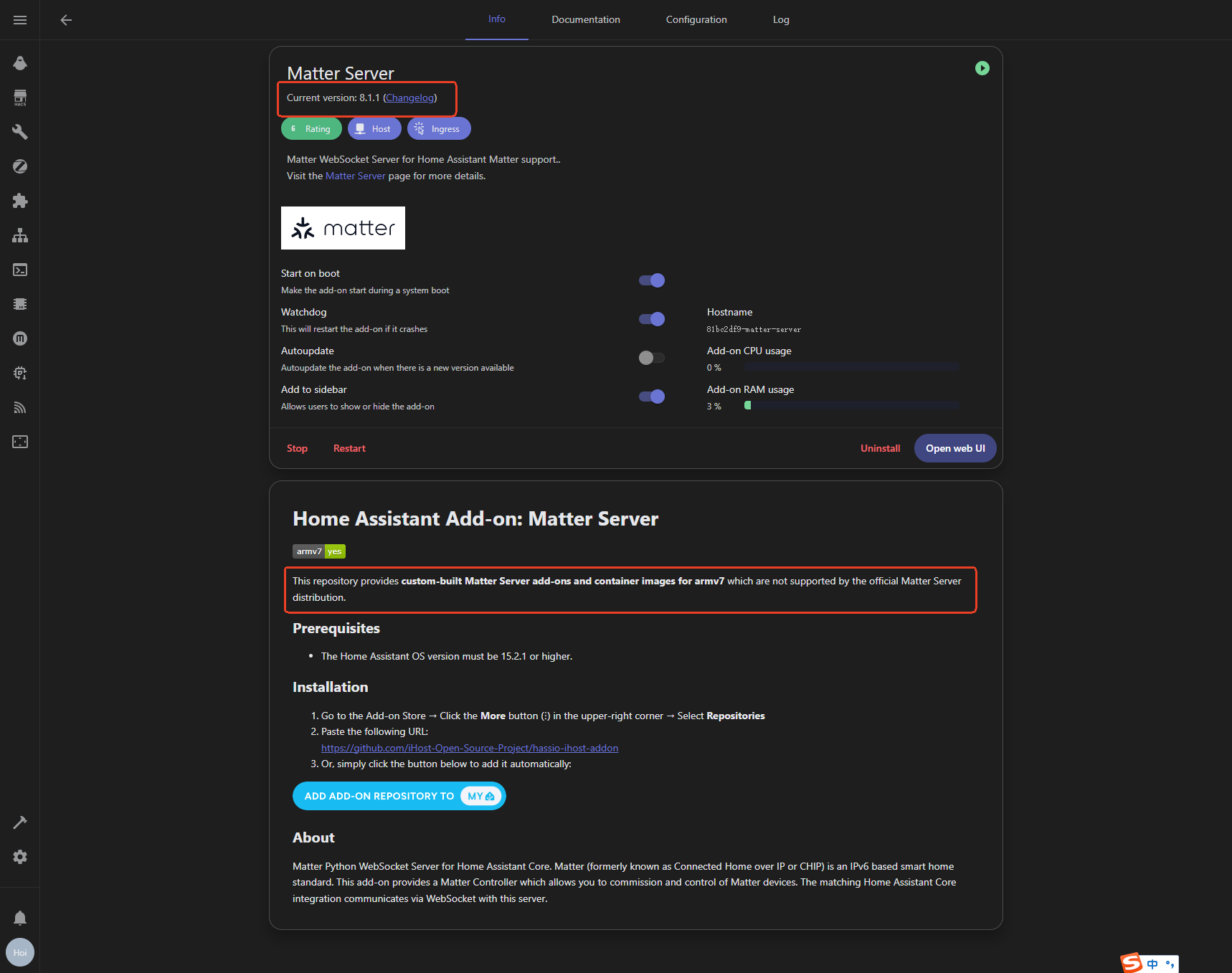1232x973 pixels.
Task: Click the 'Matter Server' card title
Action: click(x=341, y=73)
